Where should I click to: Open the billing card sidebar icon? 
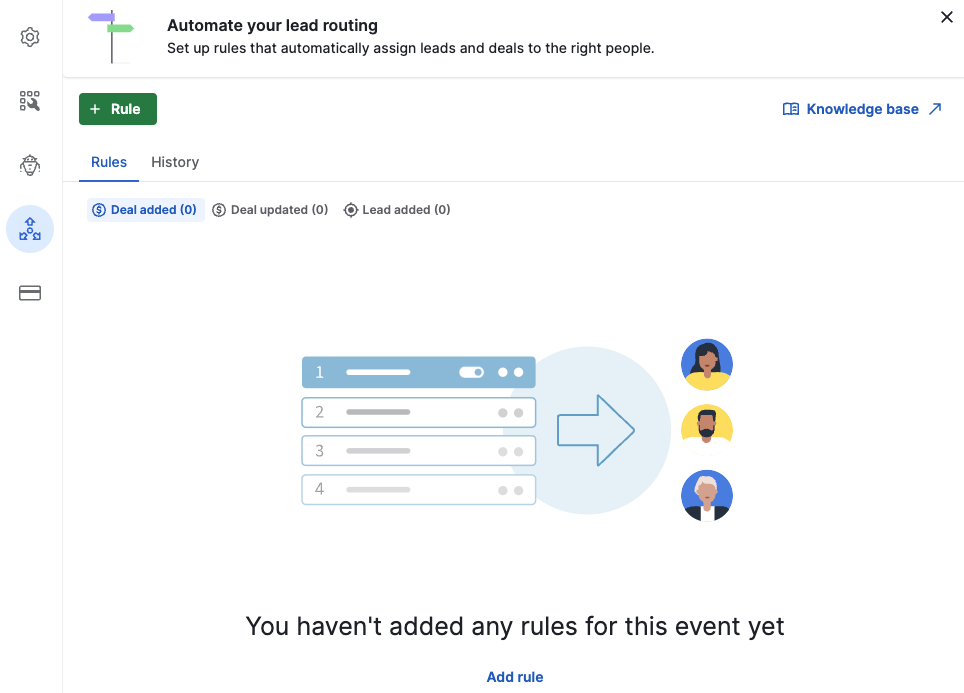(x=30, y=293)
